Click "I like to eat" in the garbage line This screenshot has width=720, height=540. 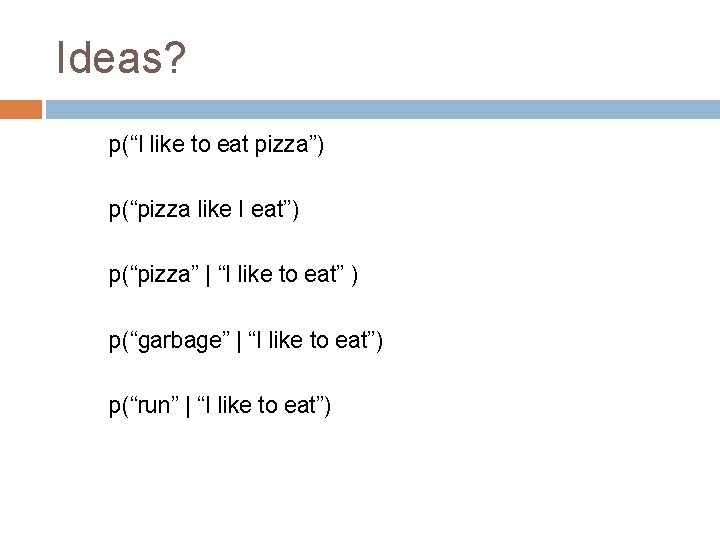coord(308,341)
